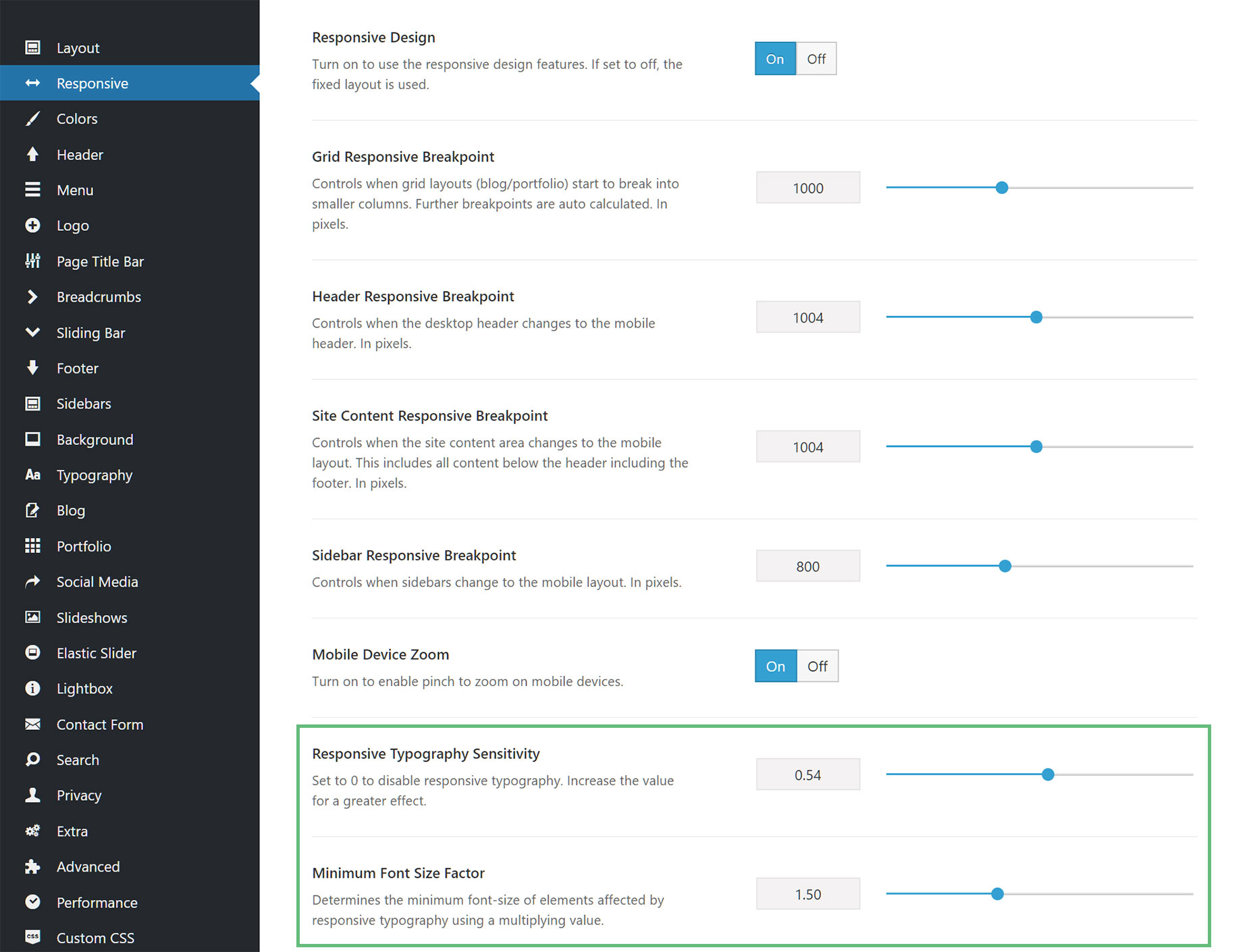Open the Advanced options section
Image resolution: width=1249 pixels, height=952 pixels.
coord(130,866)
